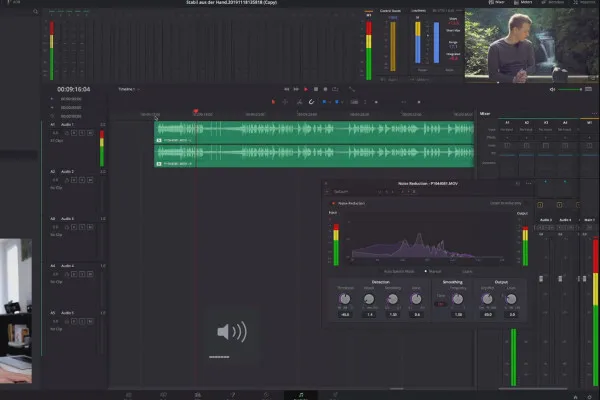Open the Timeline 1 dropdown
Screen dimensions: 600x400
(129, 89)
